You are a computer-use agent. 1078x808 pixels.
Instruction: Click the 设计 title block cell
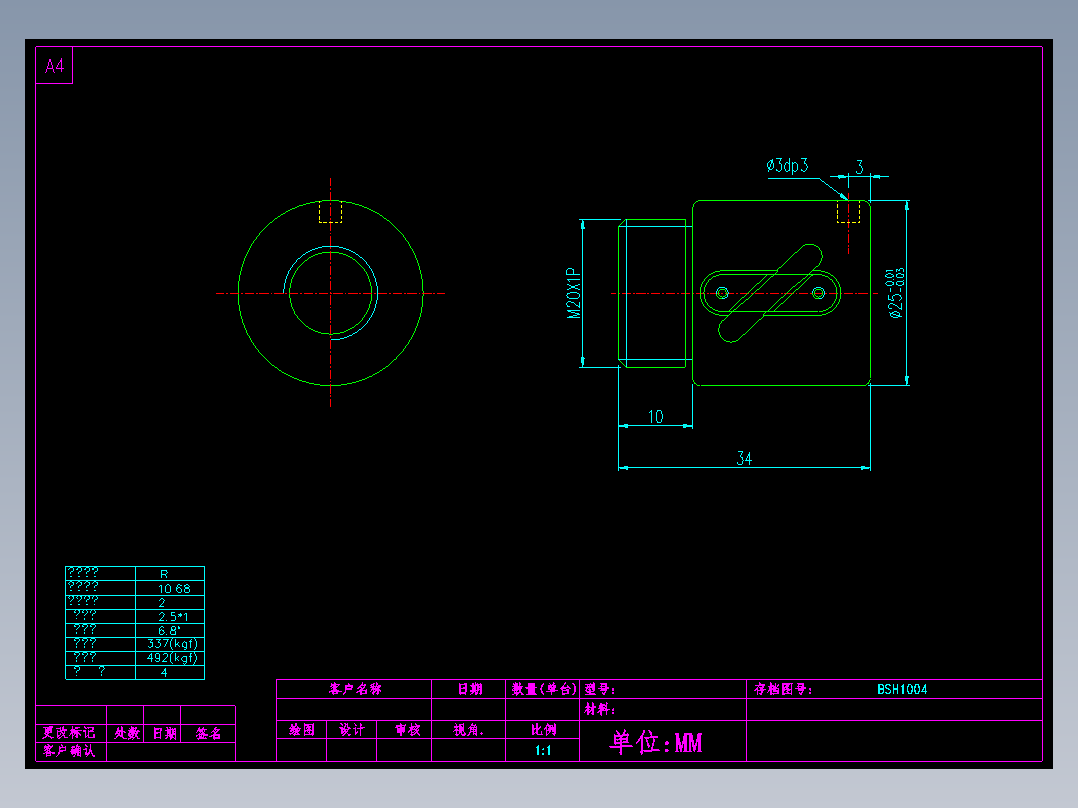(x=351, y=730)
